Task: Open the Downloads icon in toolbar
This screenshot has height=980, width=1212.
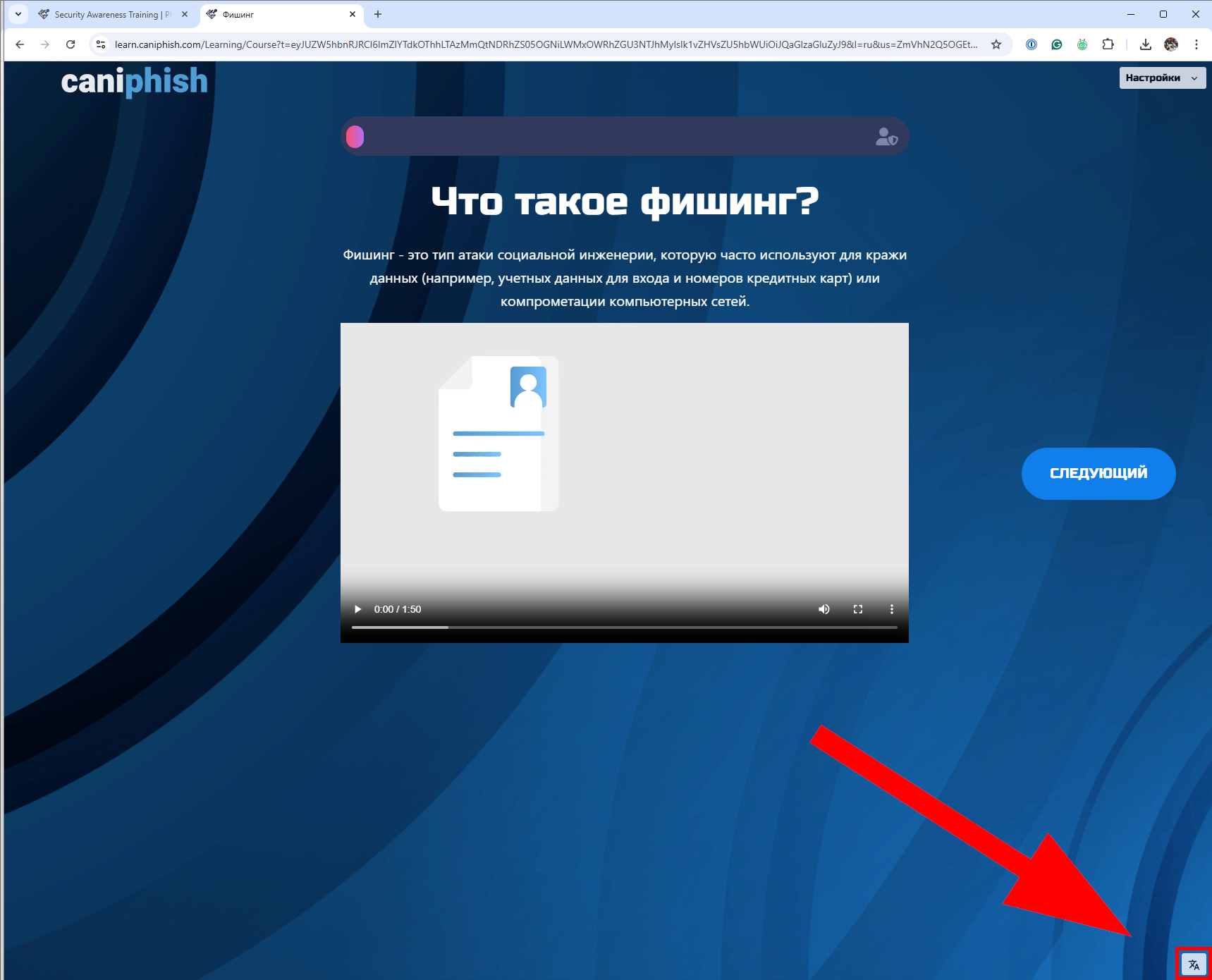Action: (1146, 44)
